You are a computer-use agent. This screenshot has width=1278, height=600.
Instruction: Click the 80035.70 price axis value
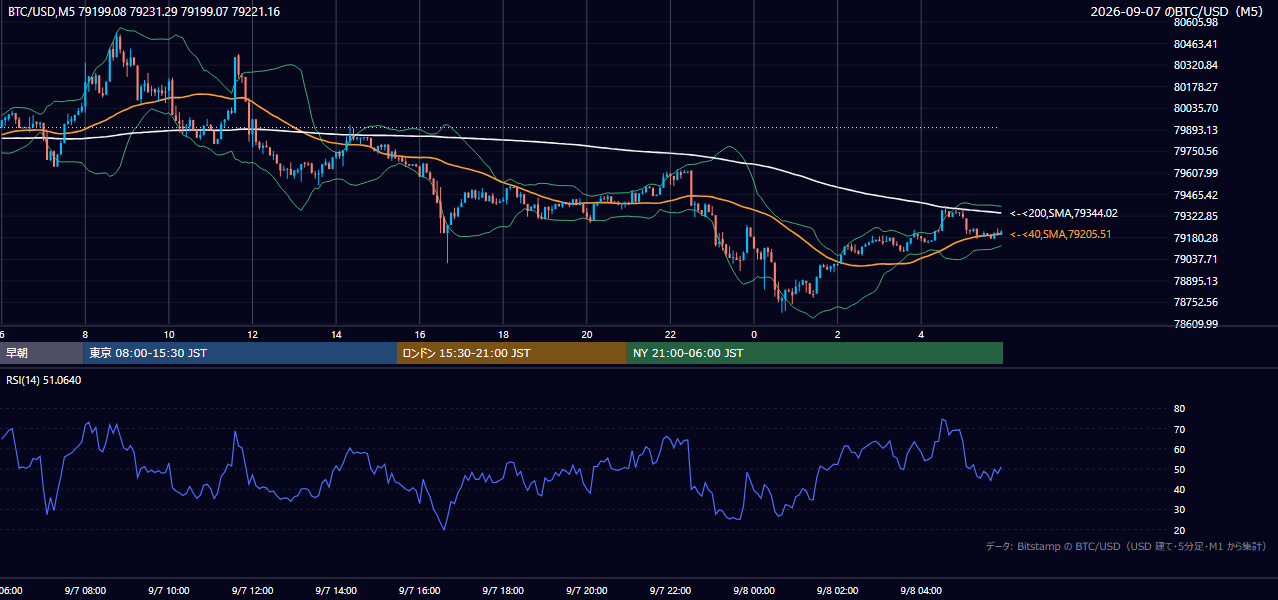click(x=1196, y=108)
